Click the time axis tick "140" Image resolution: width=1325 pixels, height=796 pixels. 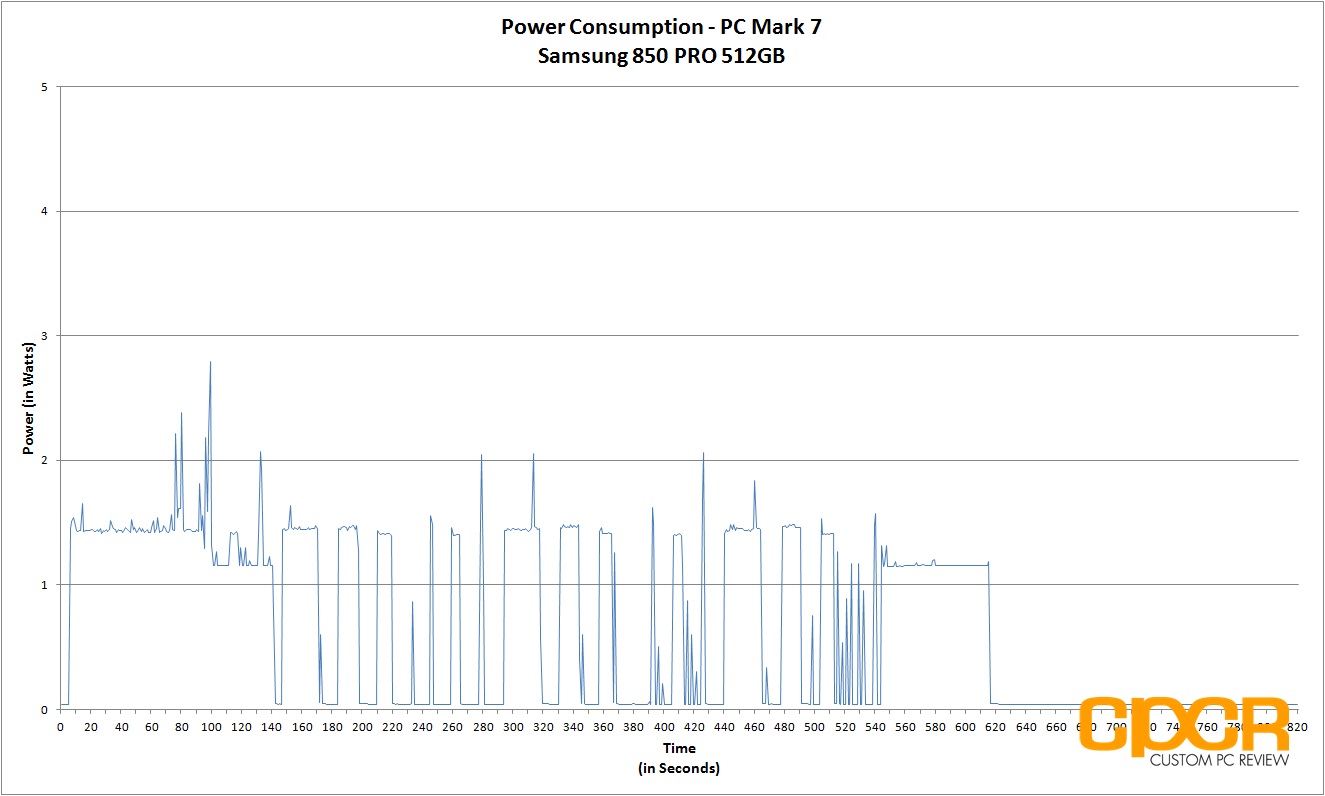tap(272, 727)
